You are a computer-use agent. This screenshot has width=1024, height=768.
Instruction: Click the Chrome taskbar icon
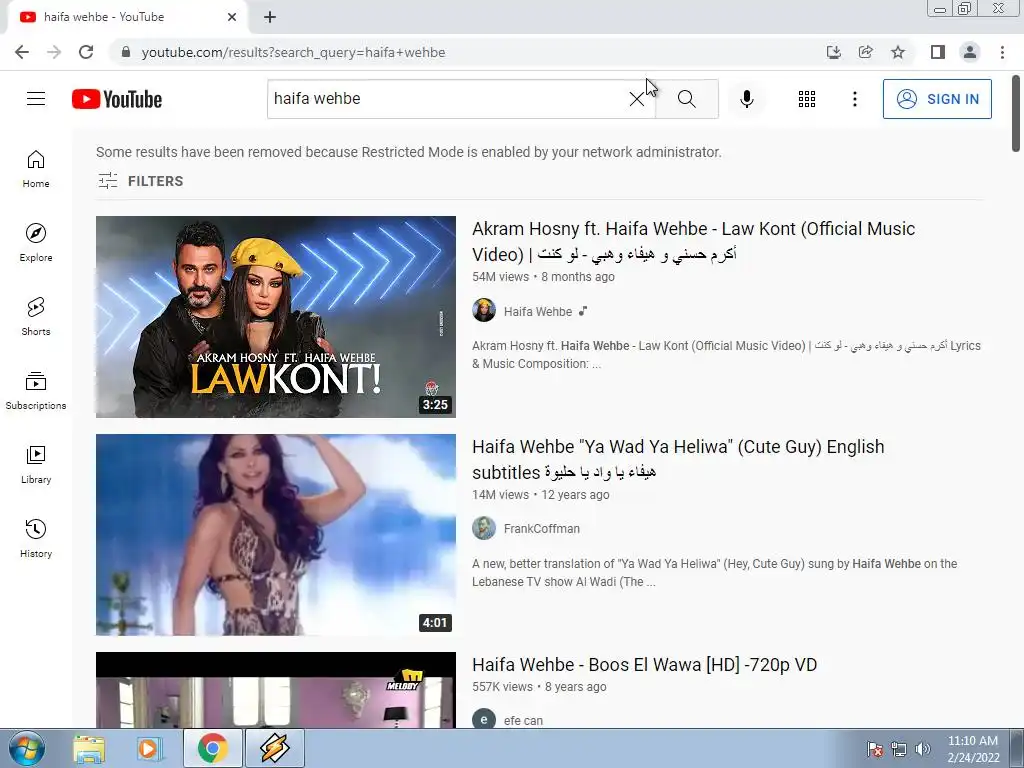pyautogui.click(x=212, y=748)
